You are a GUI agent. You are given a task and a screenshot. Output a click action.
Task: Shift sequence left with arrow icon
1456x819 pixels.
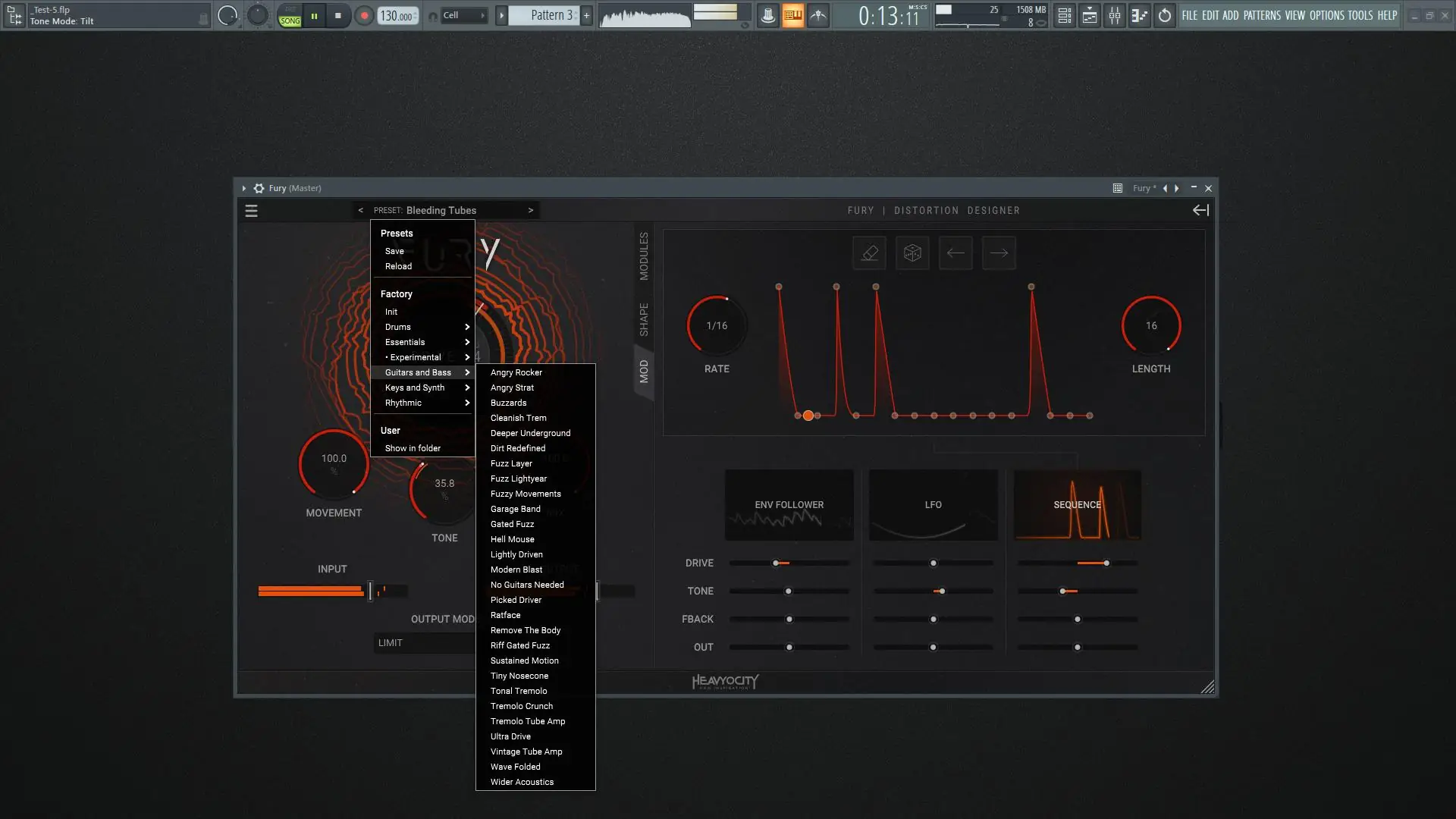pyautogui.click(x=955, y=253)
